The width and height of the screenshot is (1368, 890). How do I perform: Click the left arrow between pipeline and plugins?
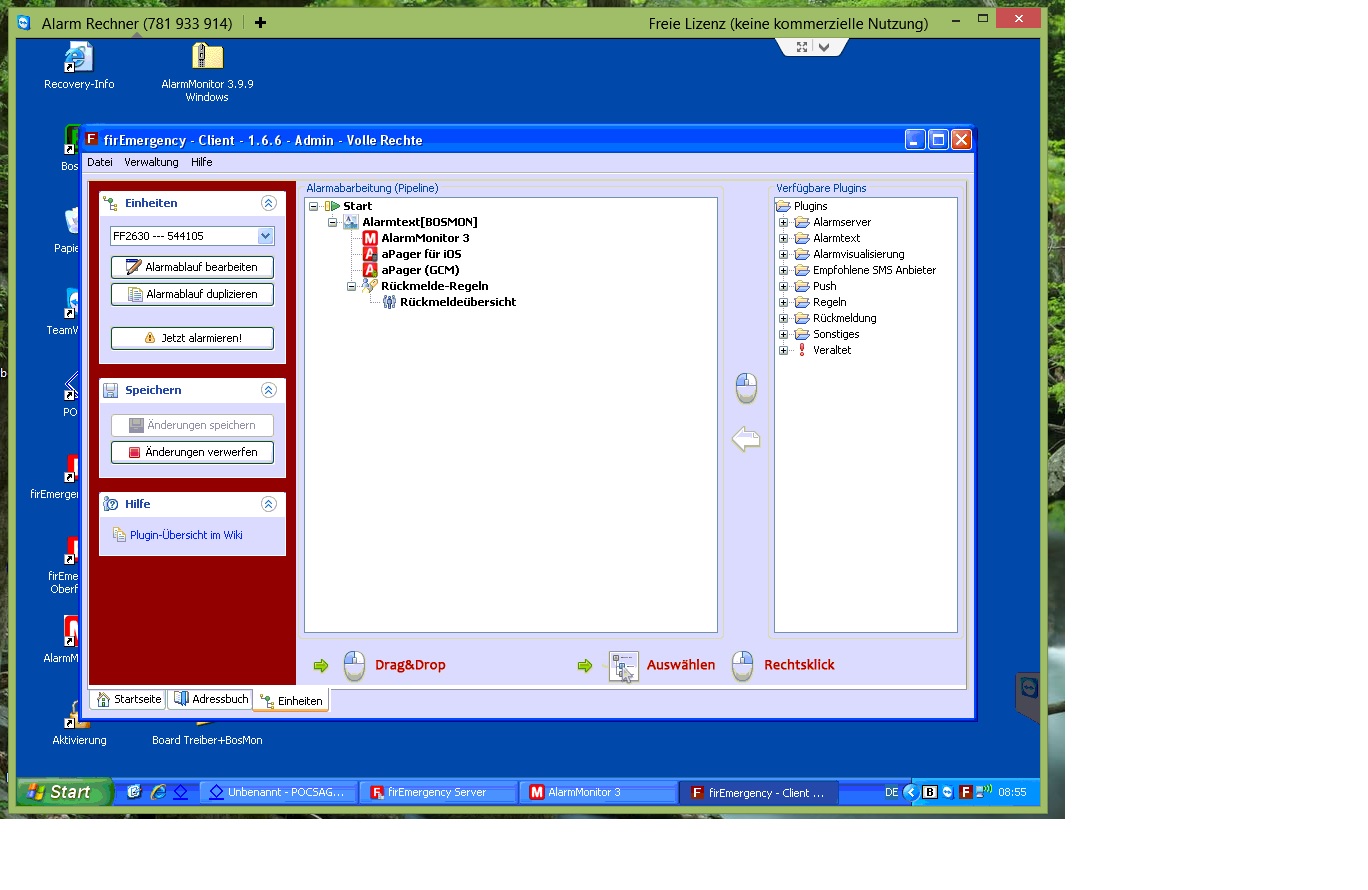coord(746,439)
